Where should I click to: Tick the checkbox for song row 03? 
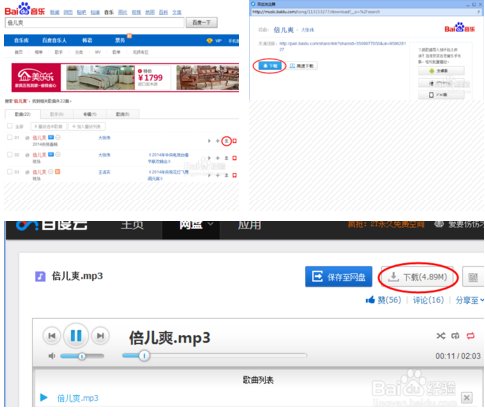click(x=10, y=172)
